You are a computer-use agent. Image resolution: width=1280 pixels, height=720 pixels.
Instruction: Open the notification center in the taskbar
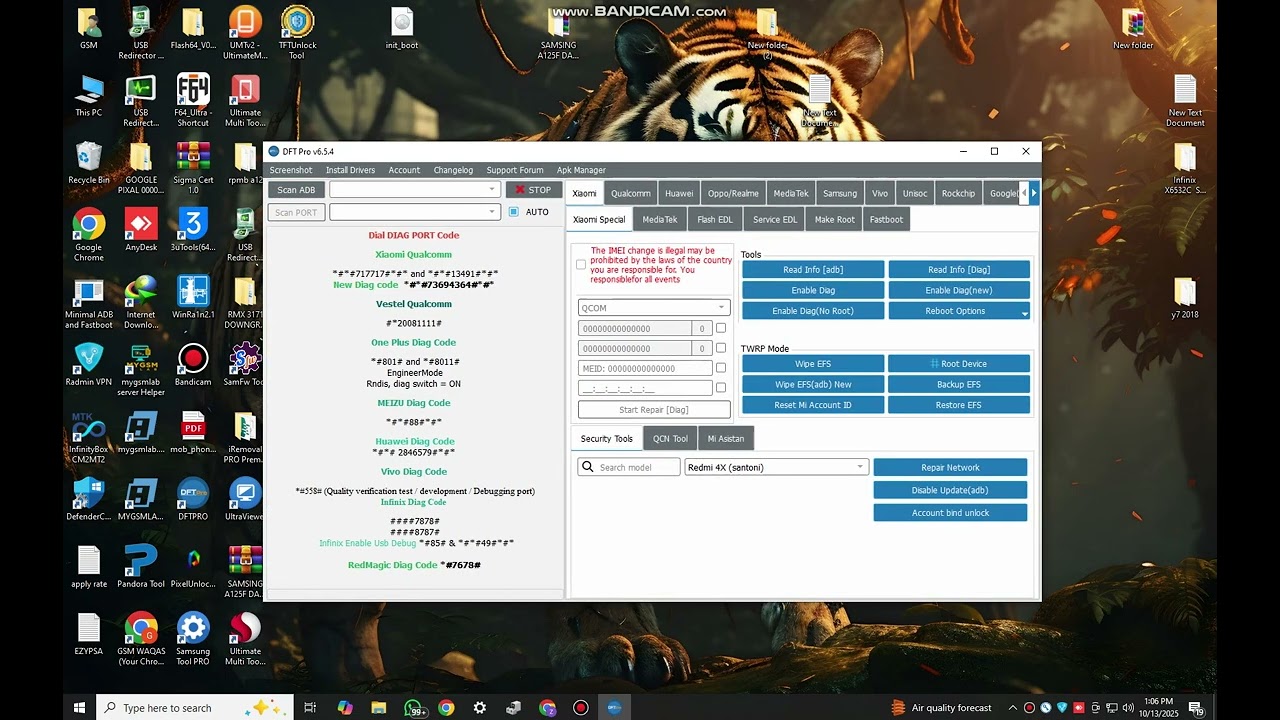(x=1197, y=708)
